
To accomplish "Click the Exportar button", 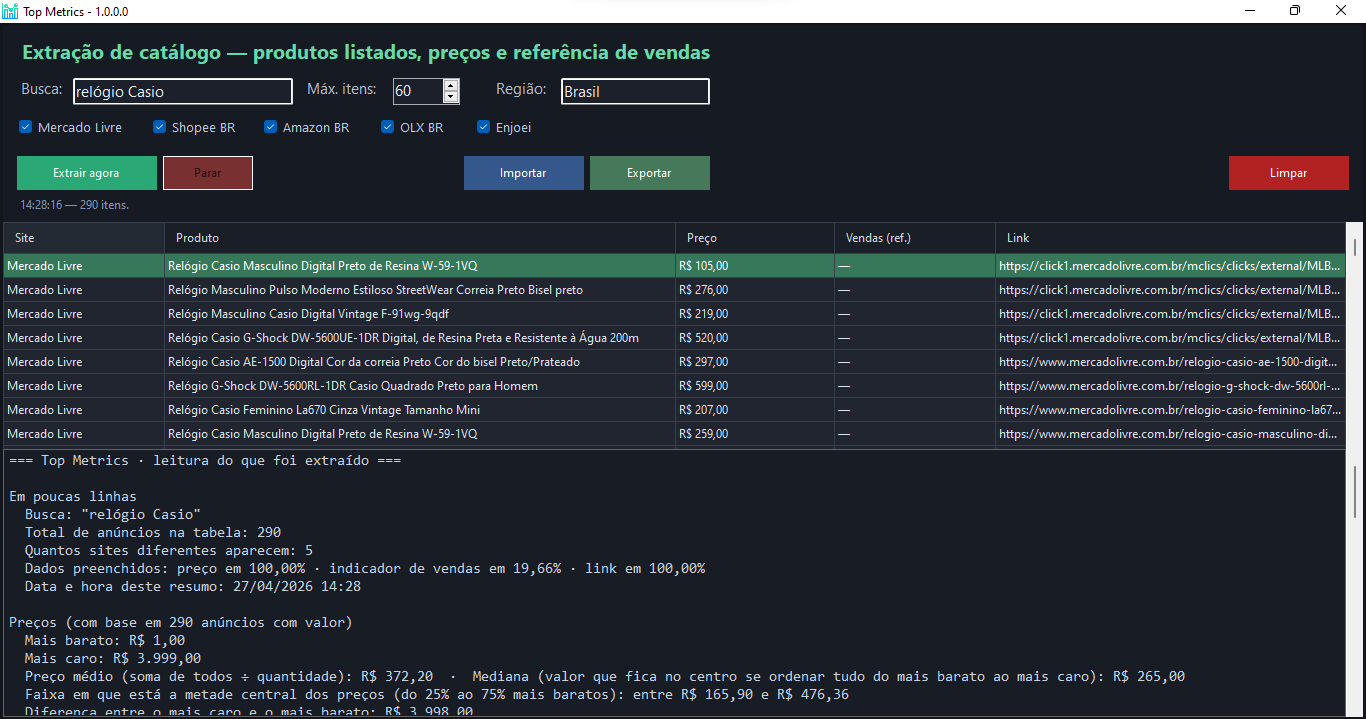I will click(x=649, y=173).
